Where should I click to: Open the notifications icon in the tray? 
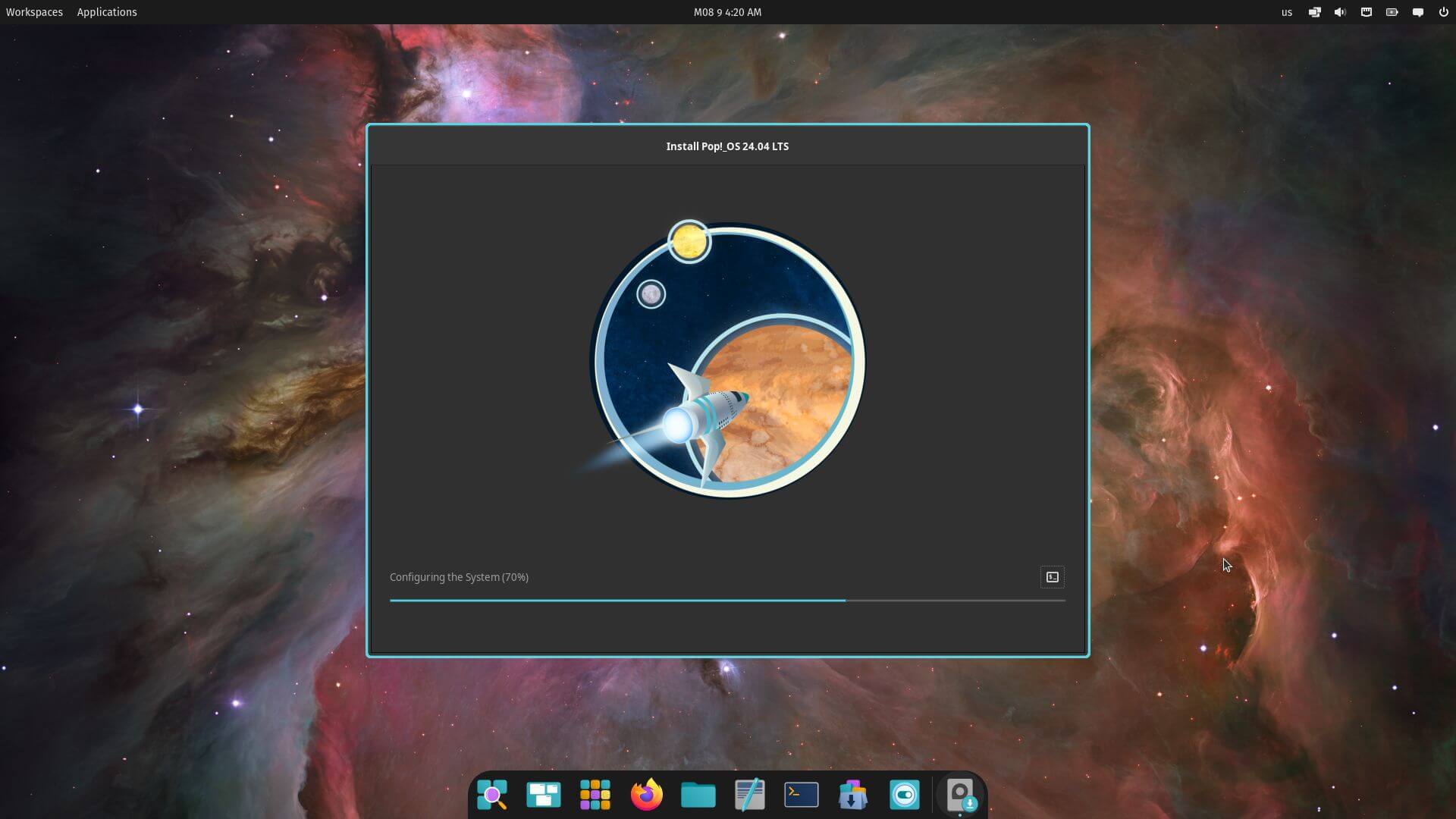(1419, 11)
